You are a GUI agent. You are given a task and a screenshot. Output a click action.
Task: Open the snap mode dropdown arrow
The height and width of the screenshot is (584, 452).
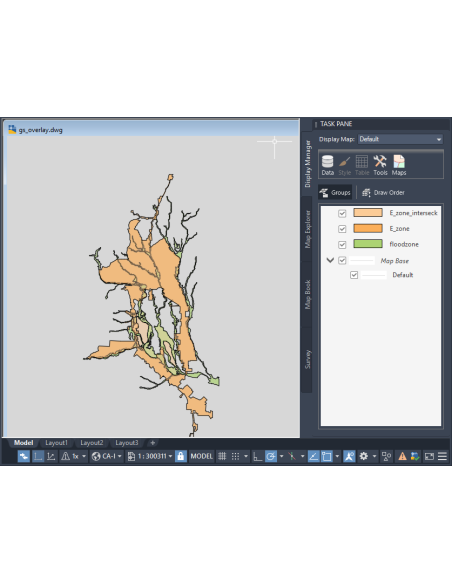click(246, 456)
